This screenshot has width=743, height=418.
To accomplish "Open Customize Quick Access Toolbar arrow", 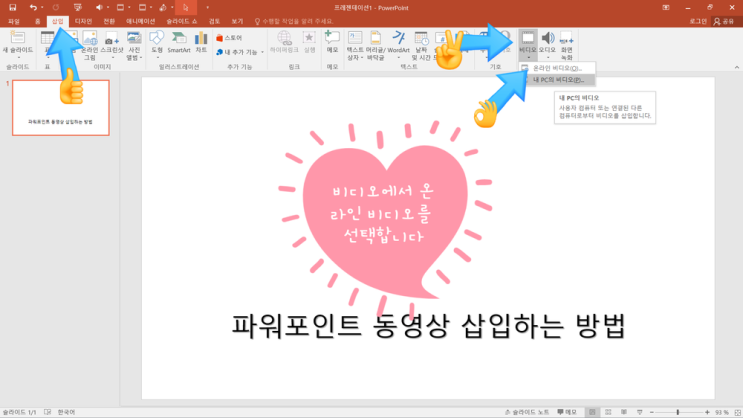I will point(207,8).
